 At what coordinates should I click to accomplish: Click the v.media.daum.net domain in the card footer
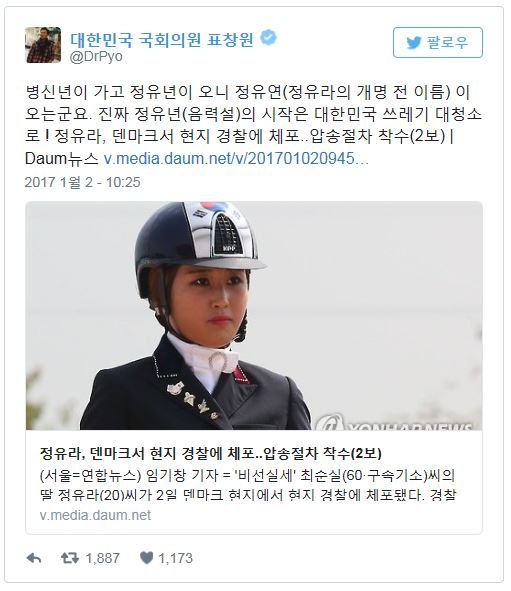(95, 515)
